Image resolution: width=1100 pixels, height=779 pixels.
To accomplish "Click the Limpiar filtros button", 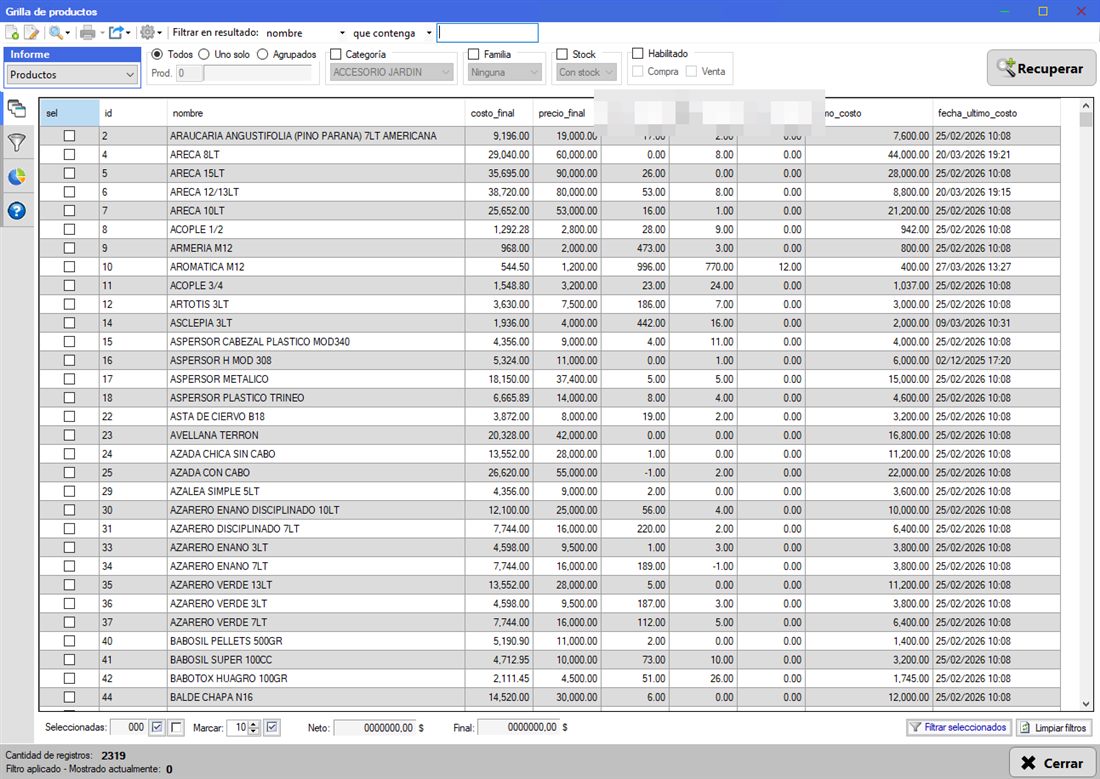I will pos(1054,728).
